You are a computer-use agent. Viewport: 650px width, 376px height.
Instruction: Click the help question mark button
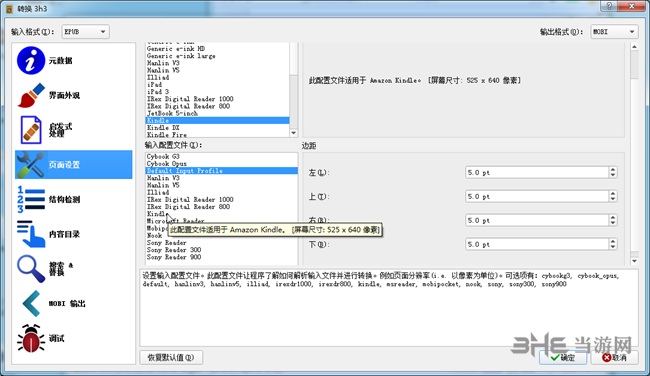(x=609, y=6)
